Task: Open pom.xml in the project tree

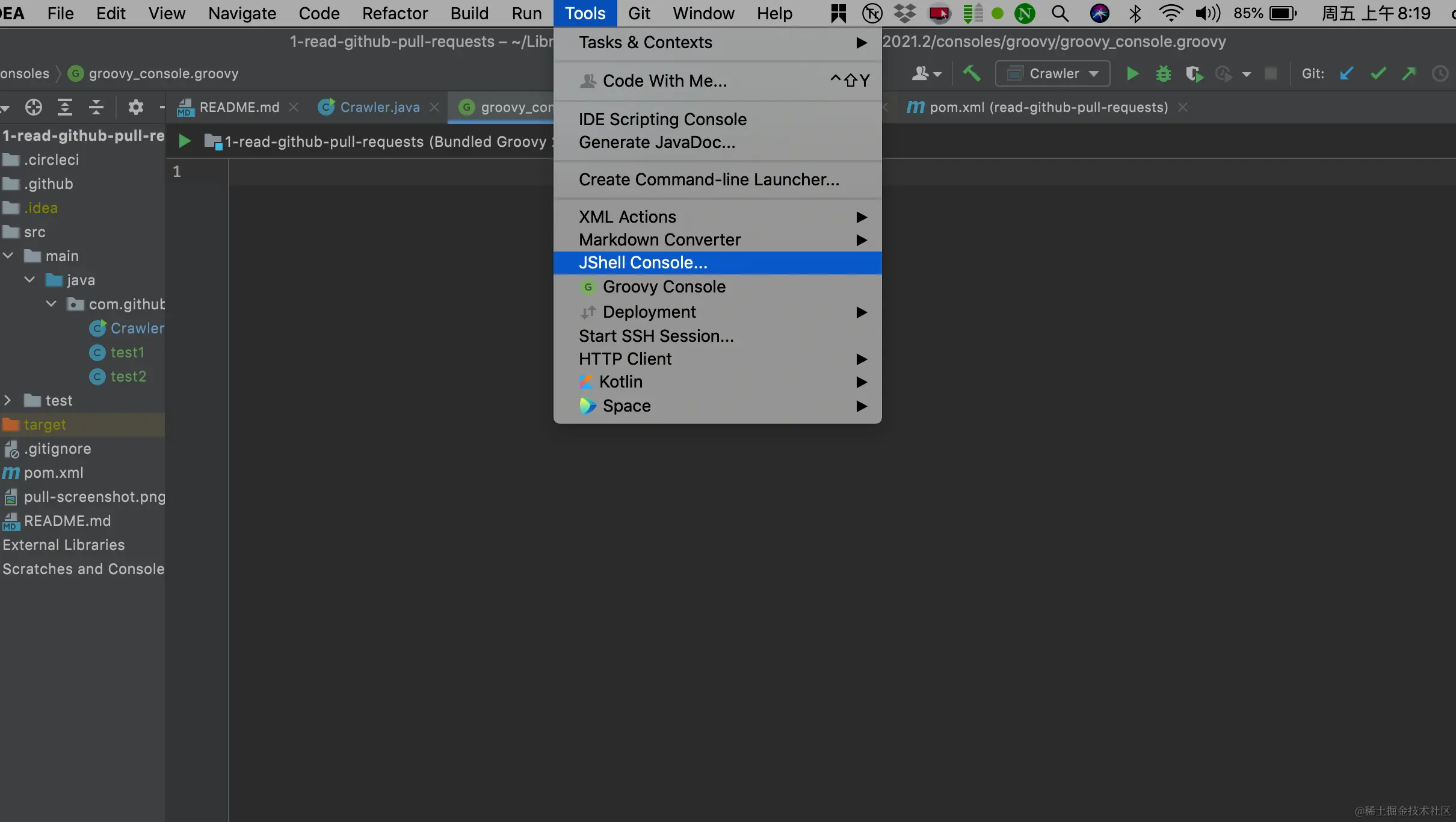Action: pyautogui.click(x=54, y=473)
